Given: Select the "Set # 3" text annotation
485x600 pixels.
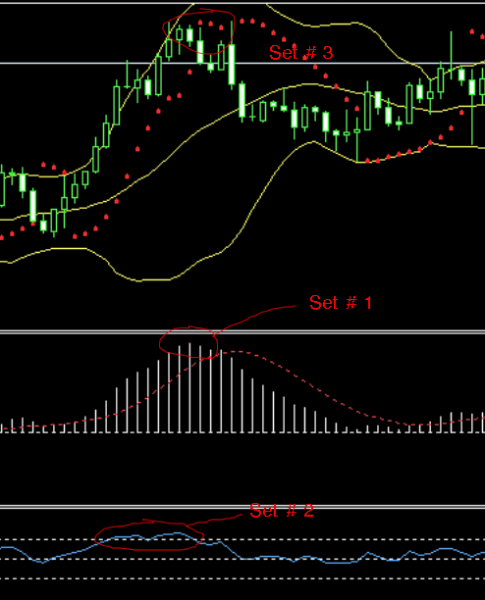Looking at the screenshot, I should pyautogui.click(x=301, y=52).
